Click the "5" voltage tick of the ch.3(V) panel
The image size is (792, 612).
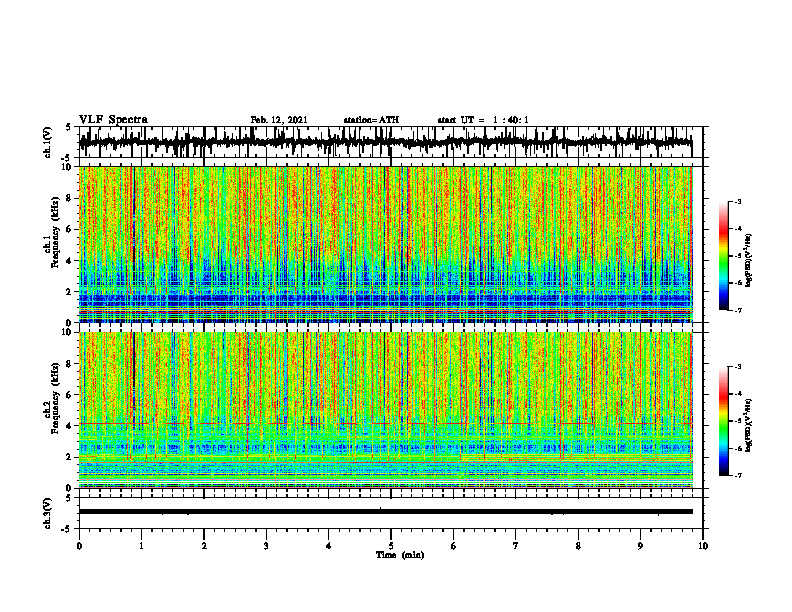68,498
